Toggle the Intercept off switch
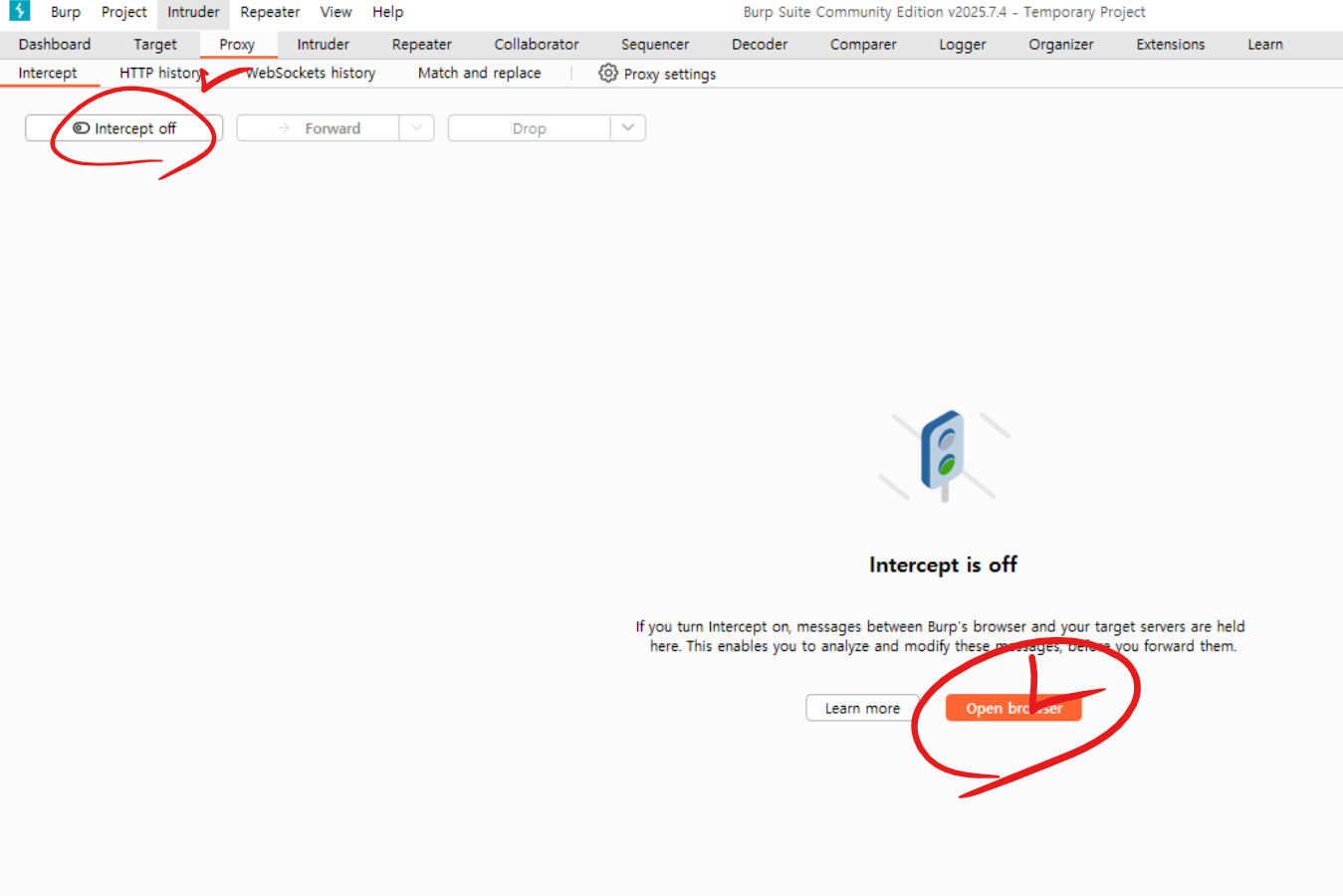Screen dimensions: 1343x896 (x=124, y=128)
